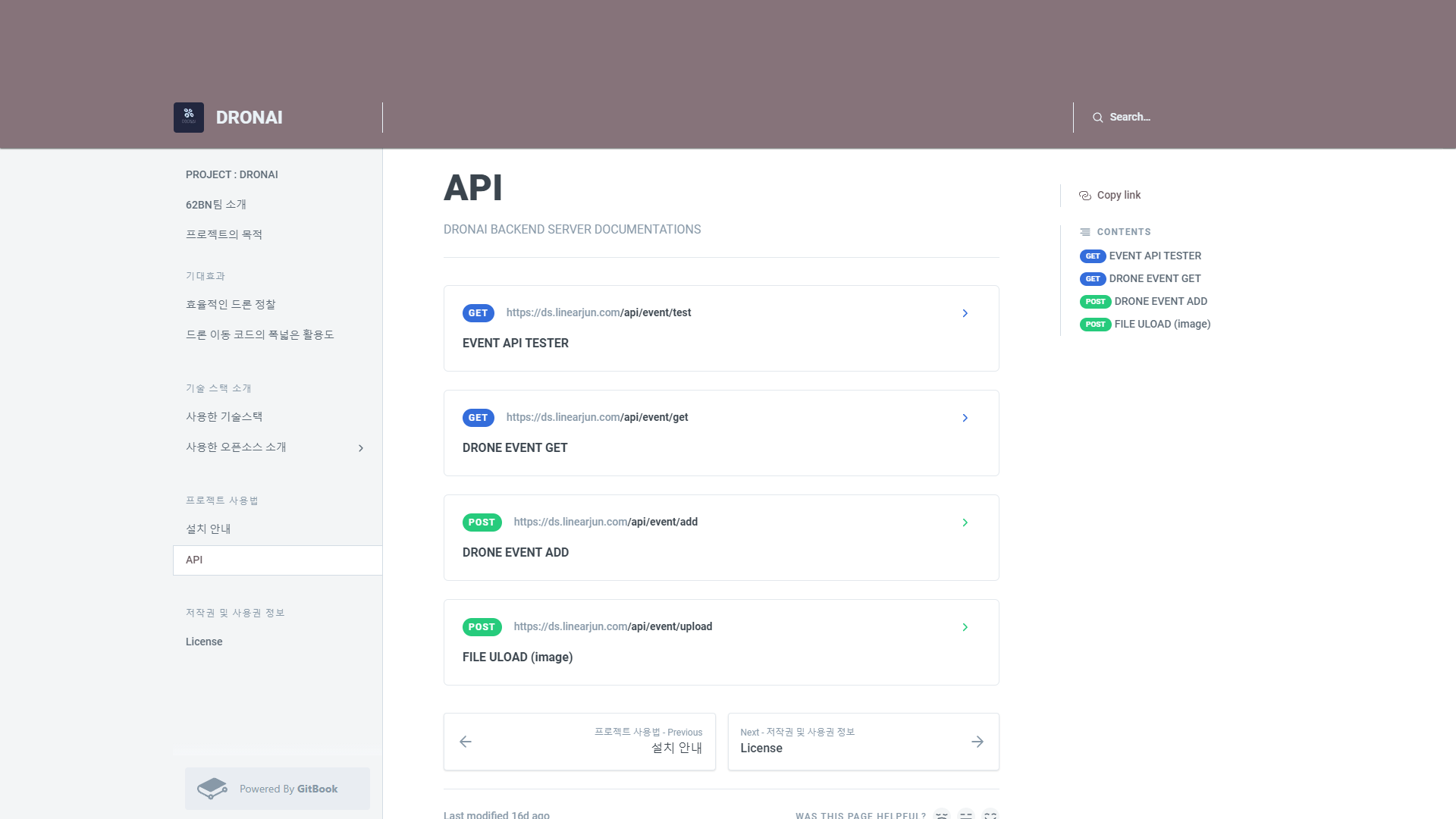Jump to DRONE EVENT ADD in contents
The width and height of the screenshot is (1456, 819).
pyautogui.click(x=1160, y=301)
